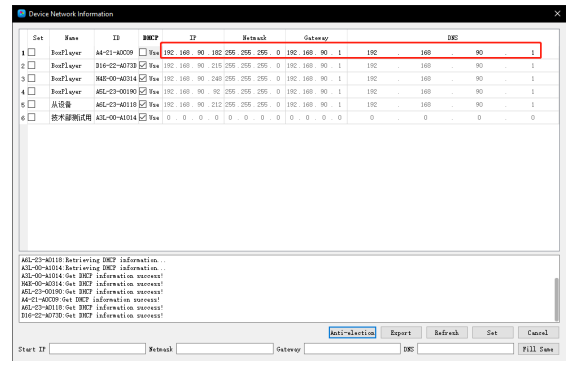The image size is (578, 367).
Task: Click ID cell H4E-00-A0314
Action: click(x=116, y=78)
